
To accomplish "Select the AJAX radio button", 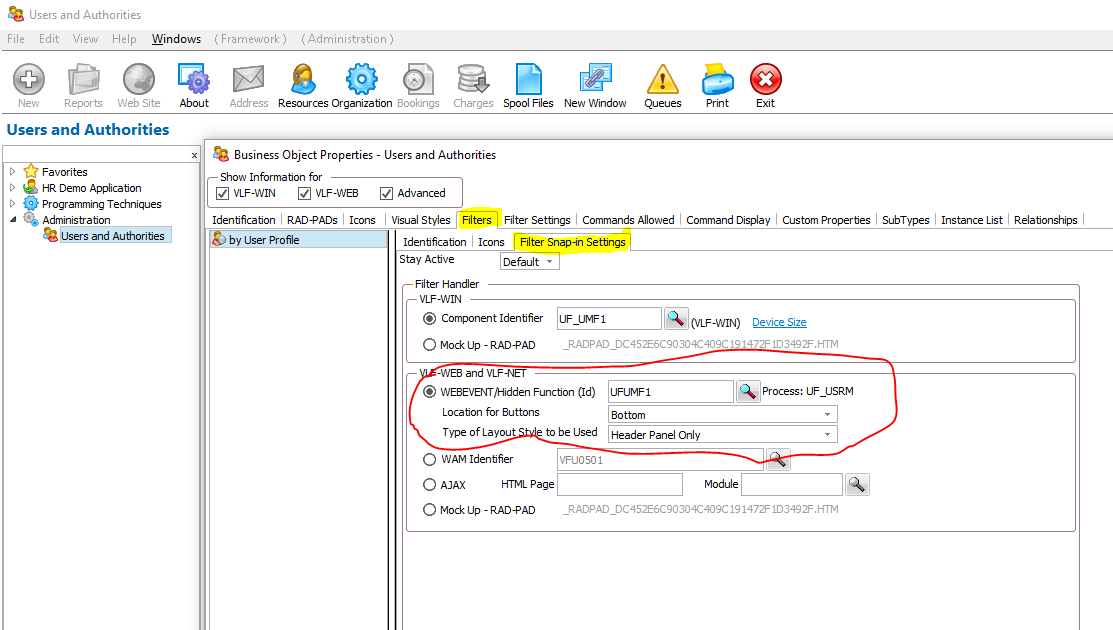I will pyautogui.click(x=430, y=485).
